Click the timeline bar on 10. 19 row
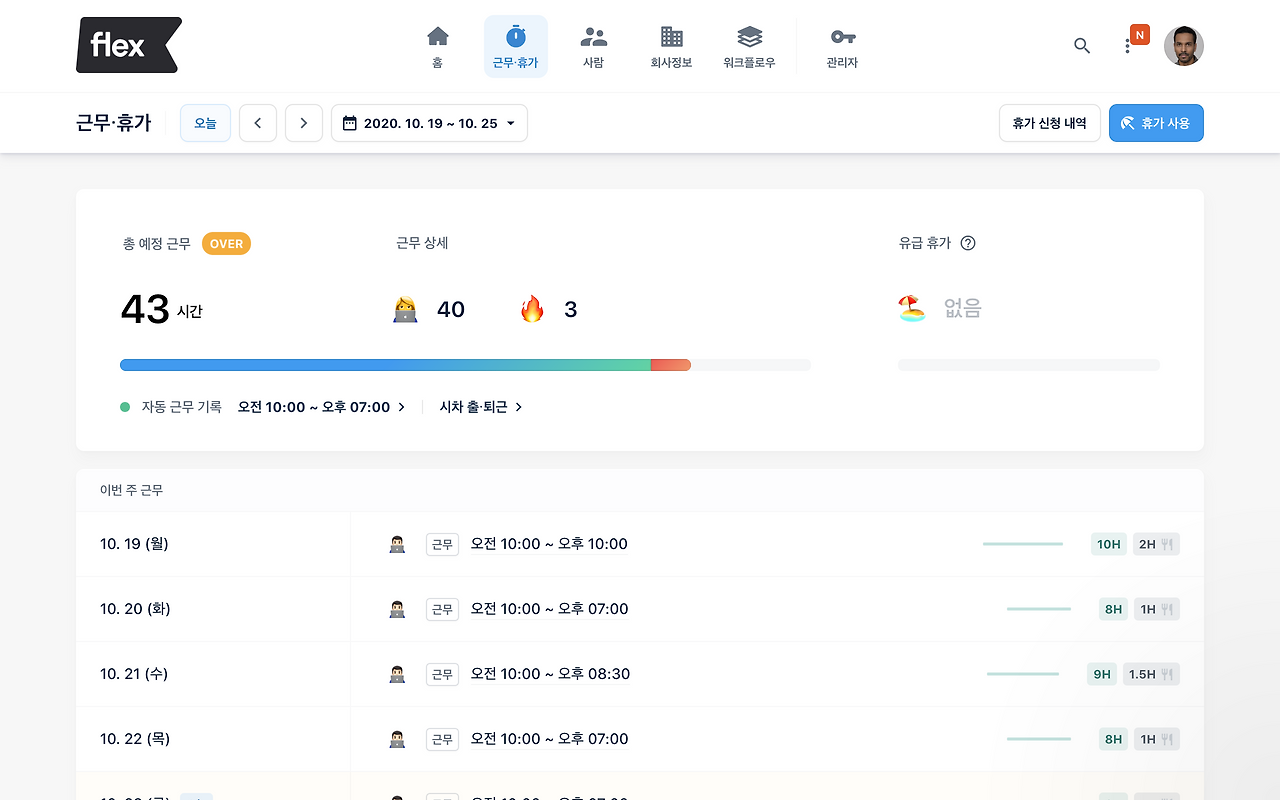The image size is (1280, 800). tap(1023, 544)
